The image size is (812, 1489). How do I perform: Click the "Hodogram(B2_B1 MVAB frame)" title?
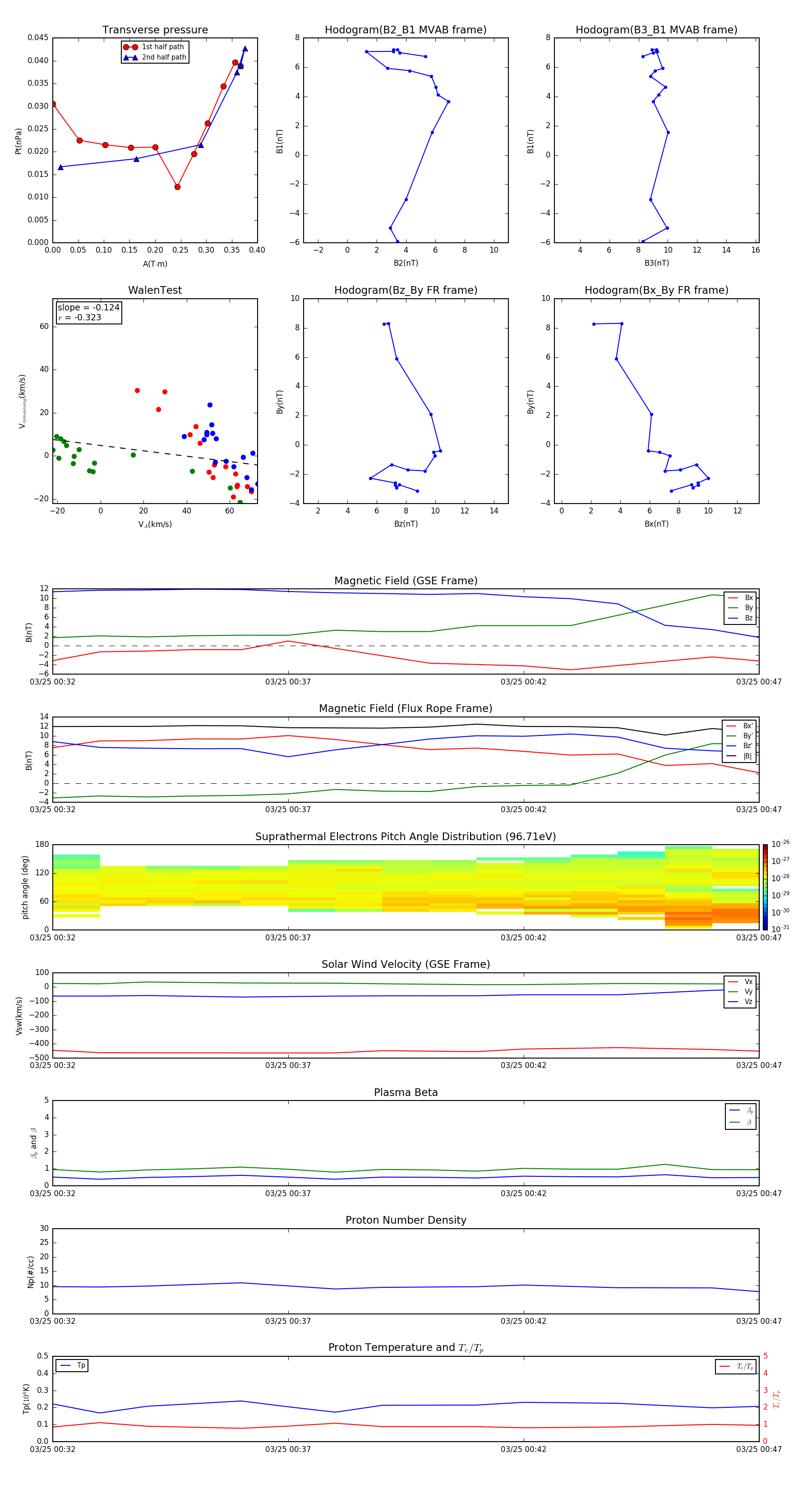coord(406,30)
